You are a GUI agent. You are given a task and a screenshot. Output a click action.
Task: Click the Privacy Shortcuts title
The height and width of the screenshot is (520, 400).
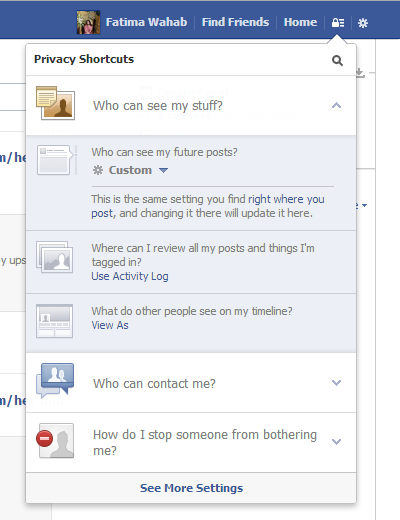[84, 59]
